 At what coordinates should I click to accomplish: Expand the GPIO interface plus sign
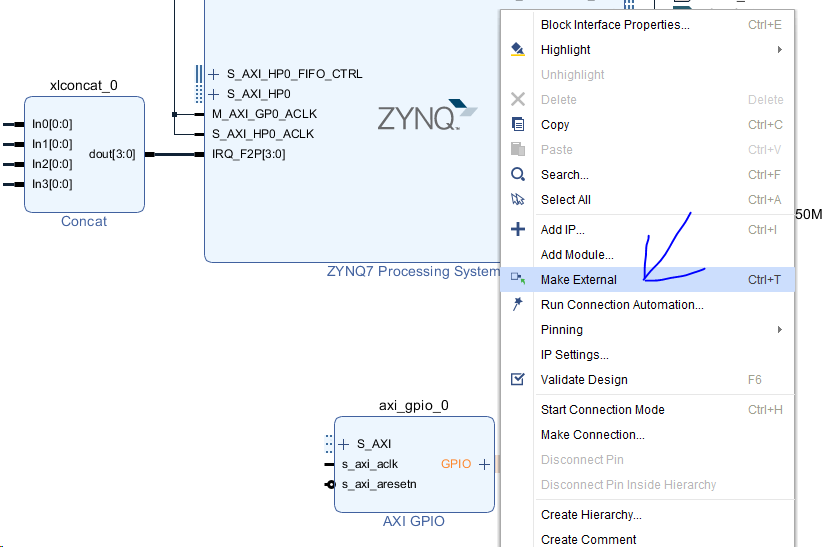(484, 464)
